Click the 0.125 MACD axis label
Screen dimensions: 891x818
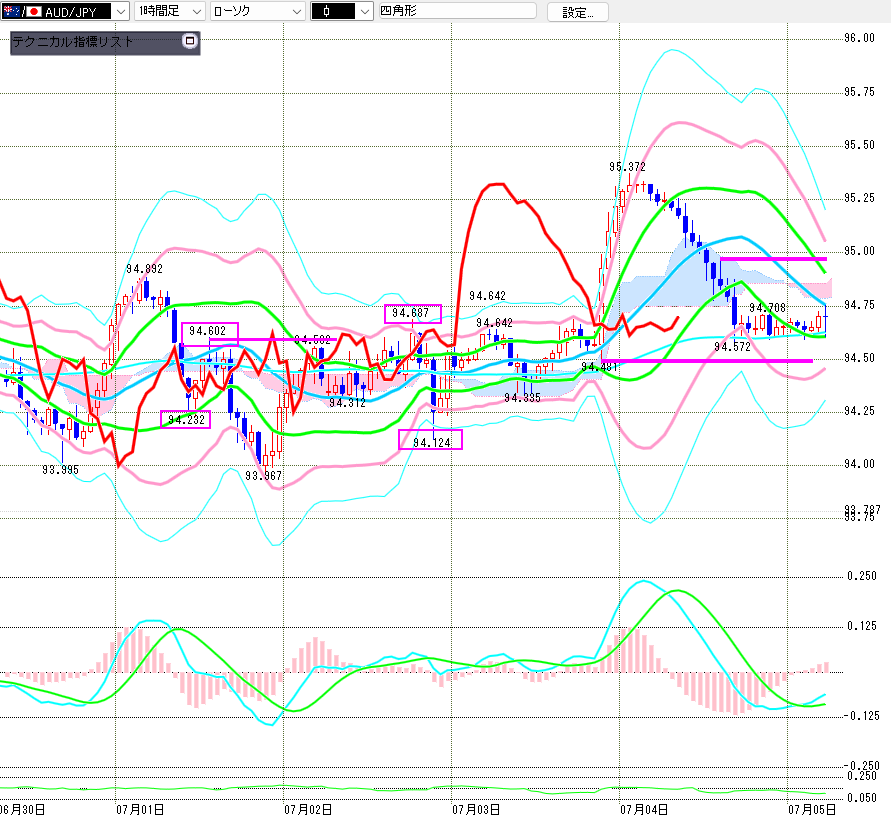[862, 626]
